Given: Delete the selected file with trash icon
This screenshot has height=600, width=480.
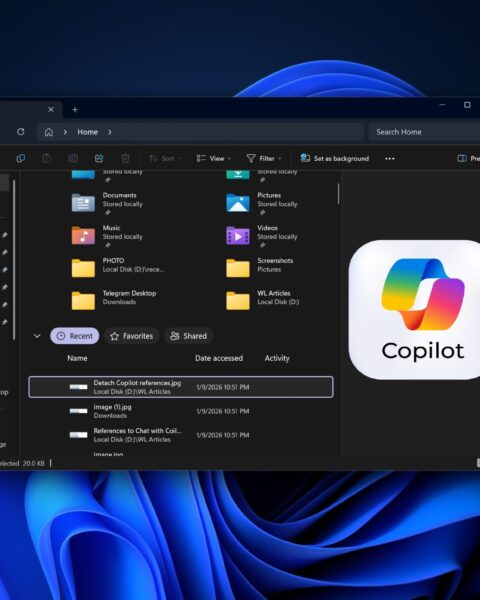Looking at the screenshot, I should (x=125, y=158).
